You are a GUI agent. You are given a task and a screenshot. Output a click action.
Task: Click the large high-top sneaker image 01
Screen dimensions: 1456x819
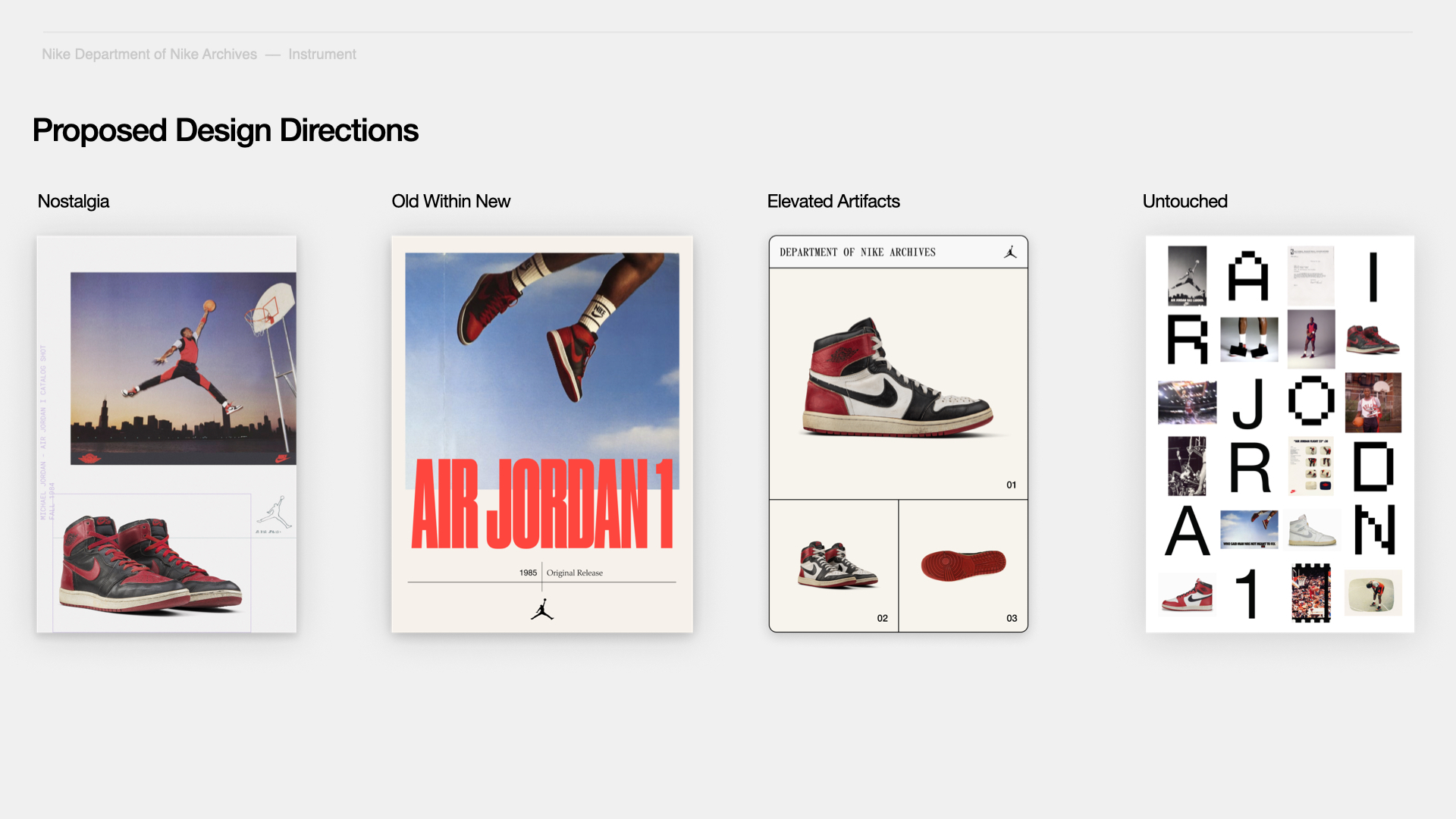point(898,377)
